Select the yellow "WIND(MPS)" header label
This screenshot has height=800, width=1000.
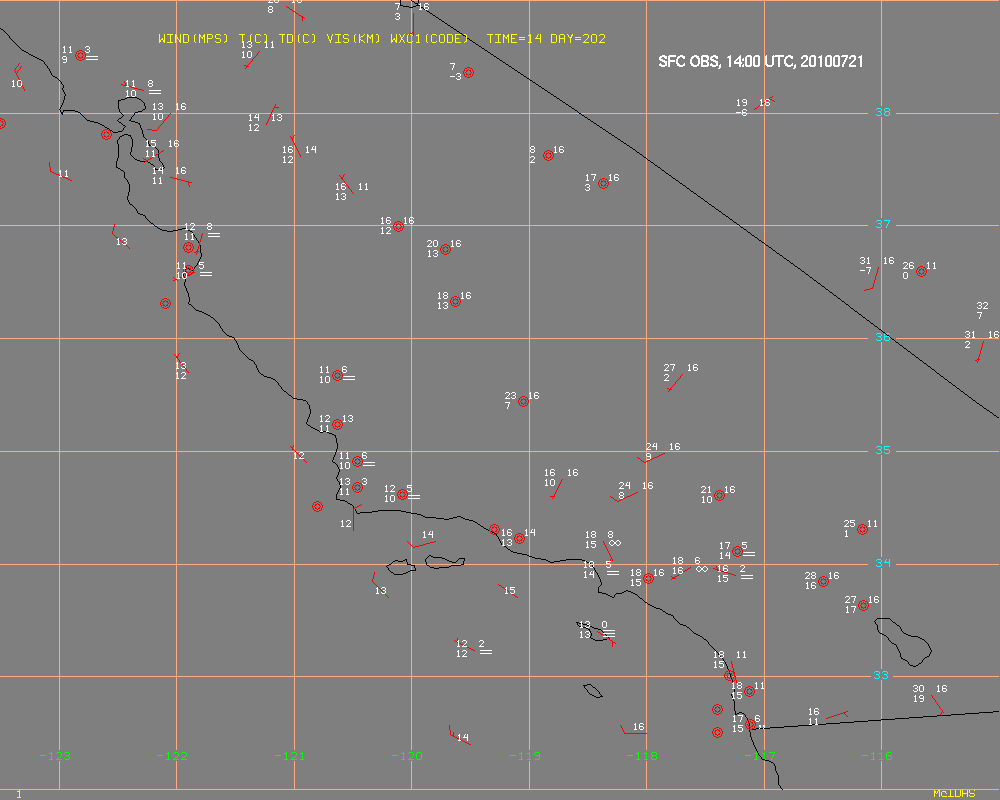[x=193, y=39]
